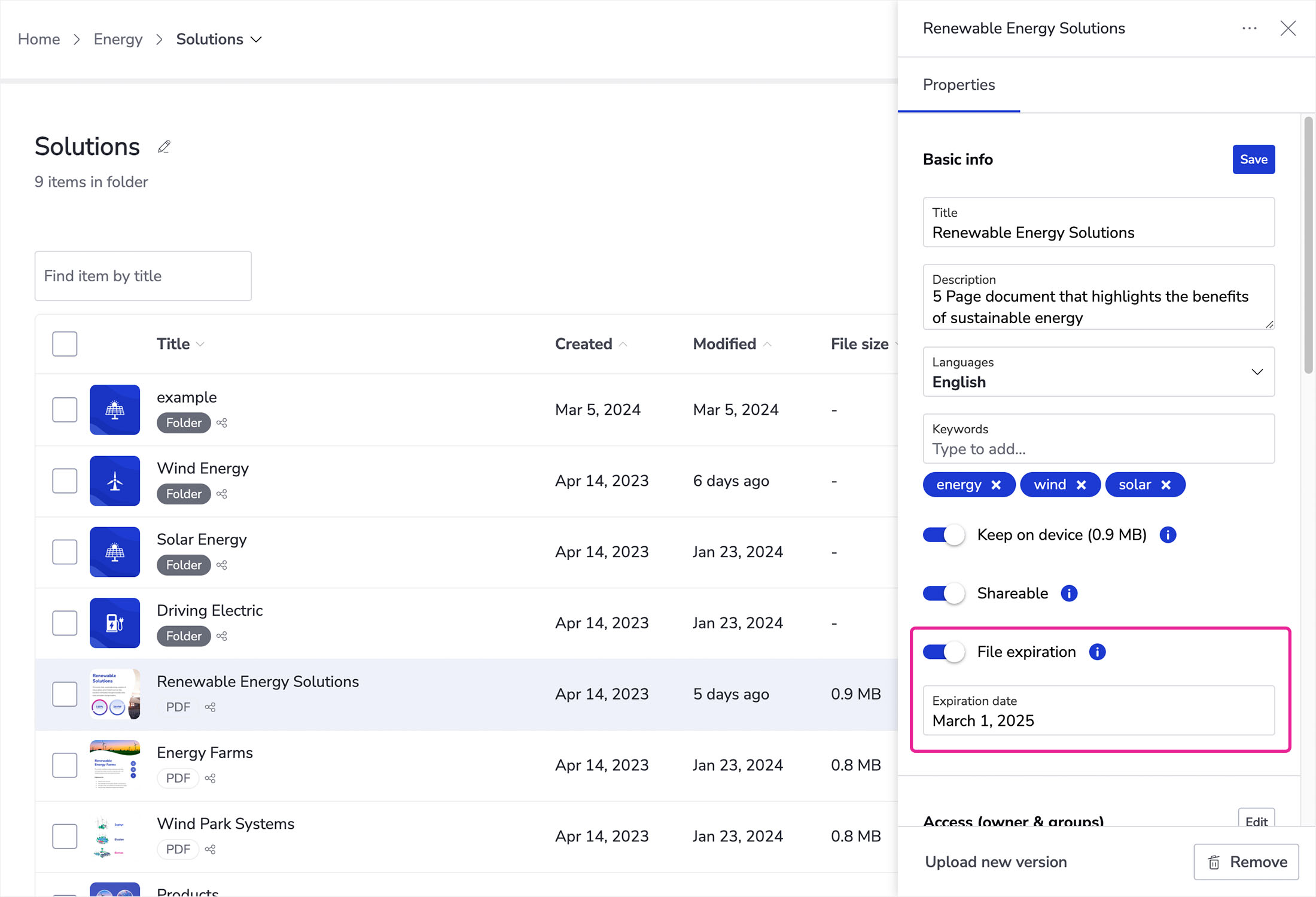Open the Energy Farms file title

tap(205, 753)
